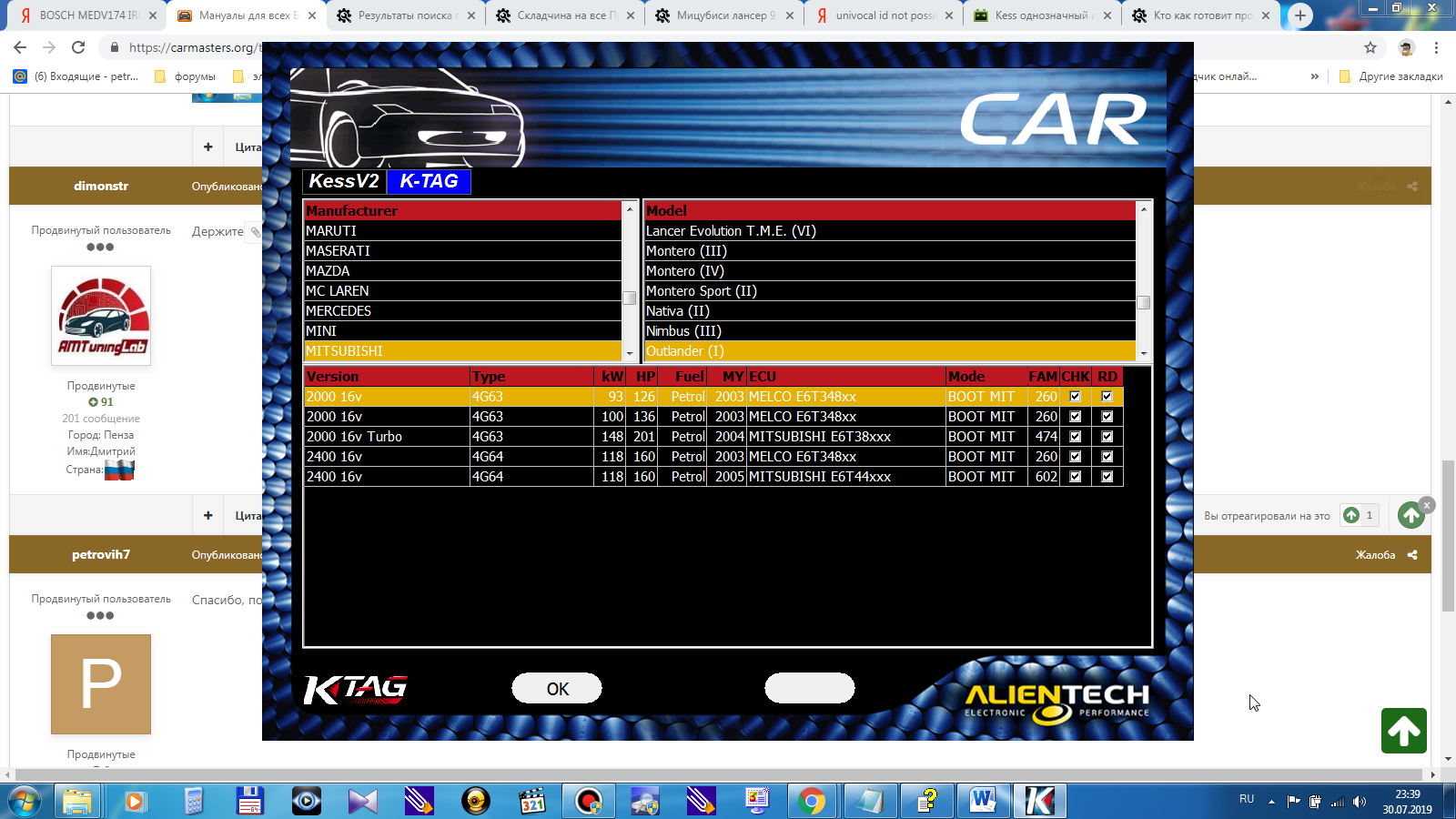Open dimonstr's profile name link
Viewport: 1456px width, 819px height.
(101, 186)
